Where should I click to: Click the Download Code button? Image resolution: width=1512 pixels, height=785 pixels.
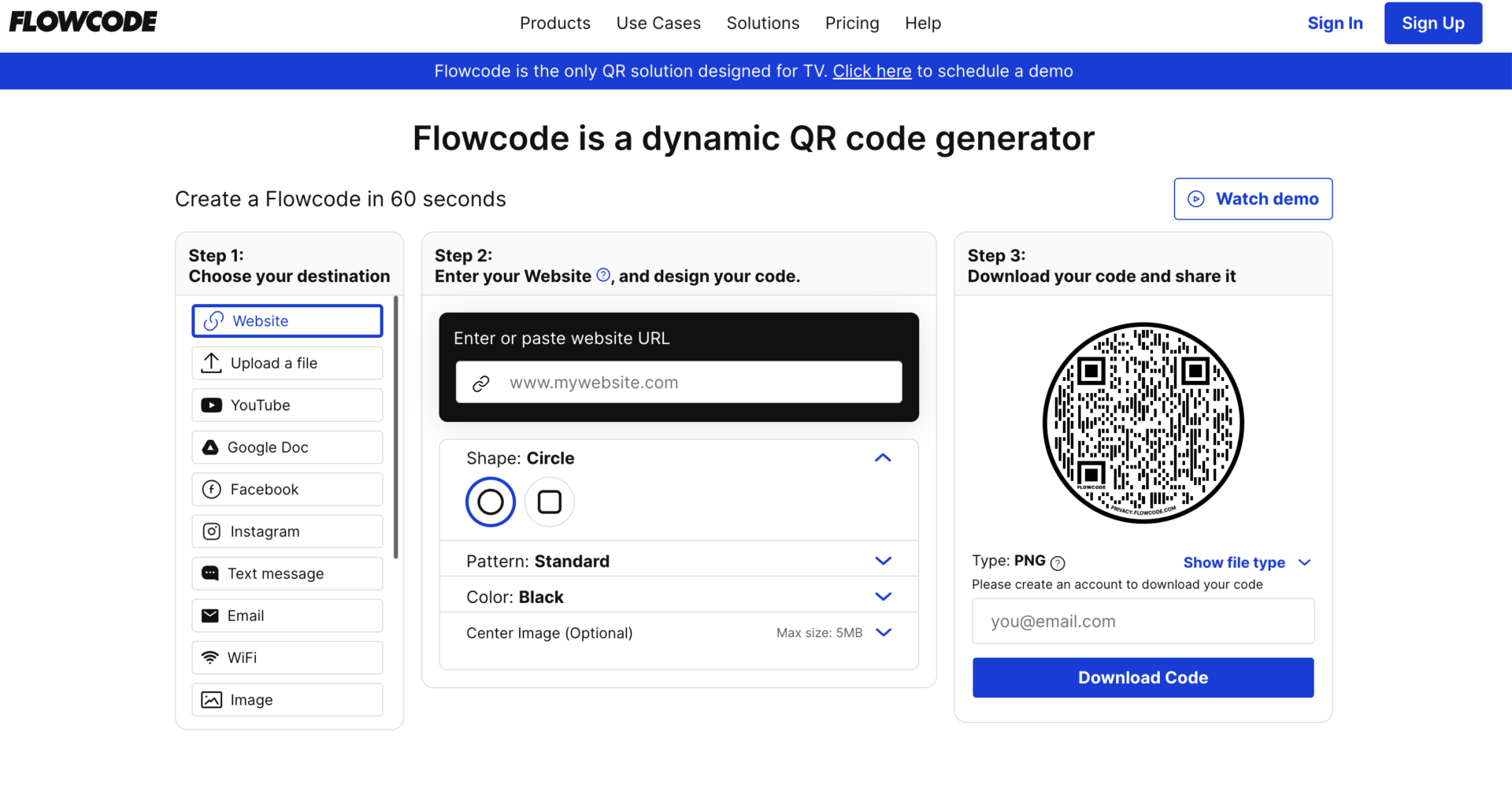tap(1143, 677)
